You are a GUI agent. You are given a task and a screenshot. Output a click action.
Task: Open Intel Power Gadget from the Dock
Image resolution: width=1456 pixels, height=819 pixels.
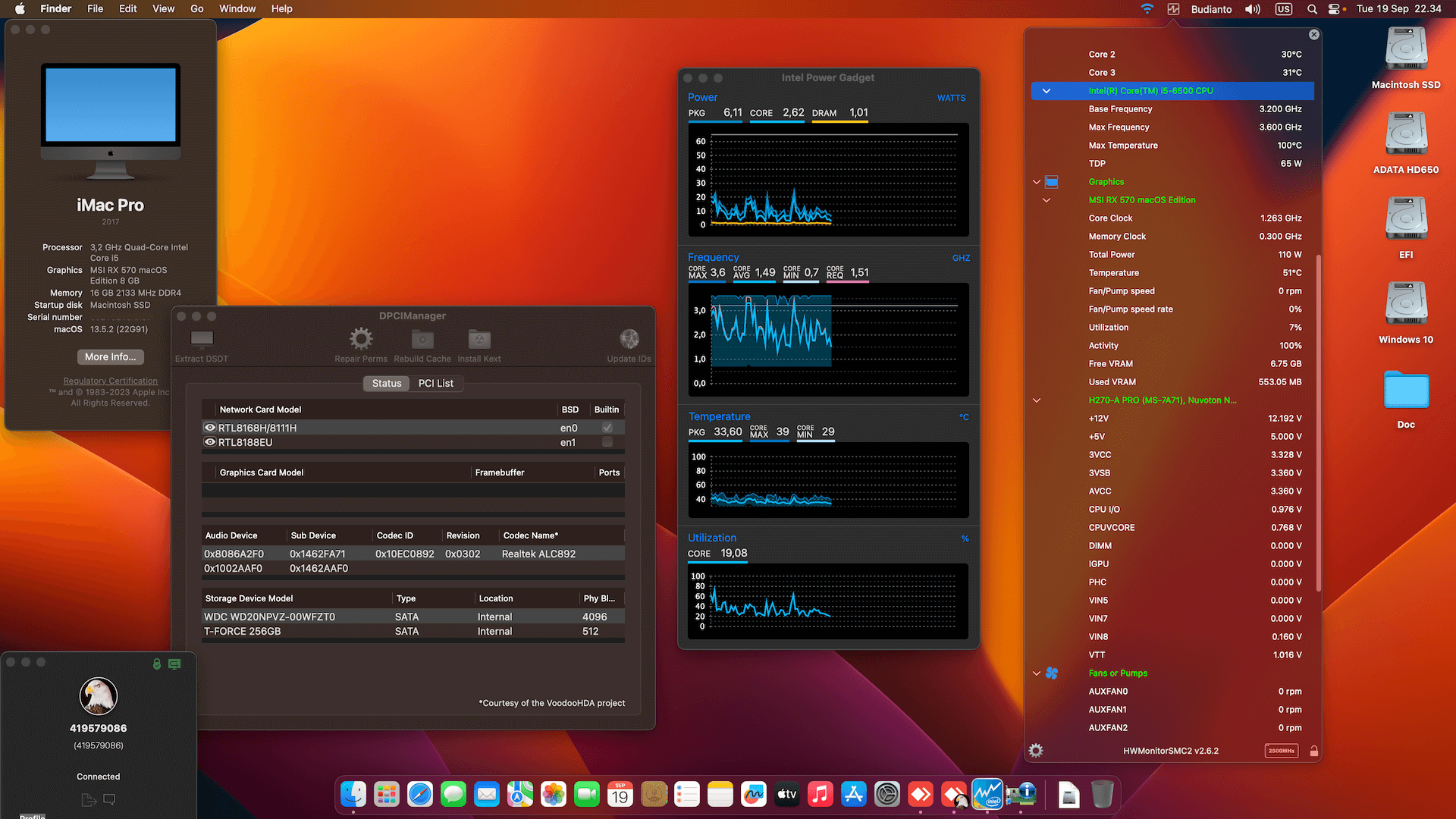(987, 794)
